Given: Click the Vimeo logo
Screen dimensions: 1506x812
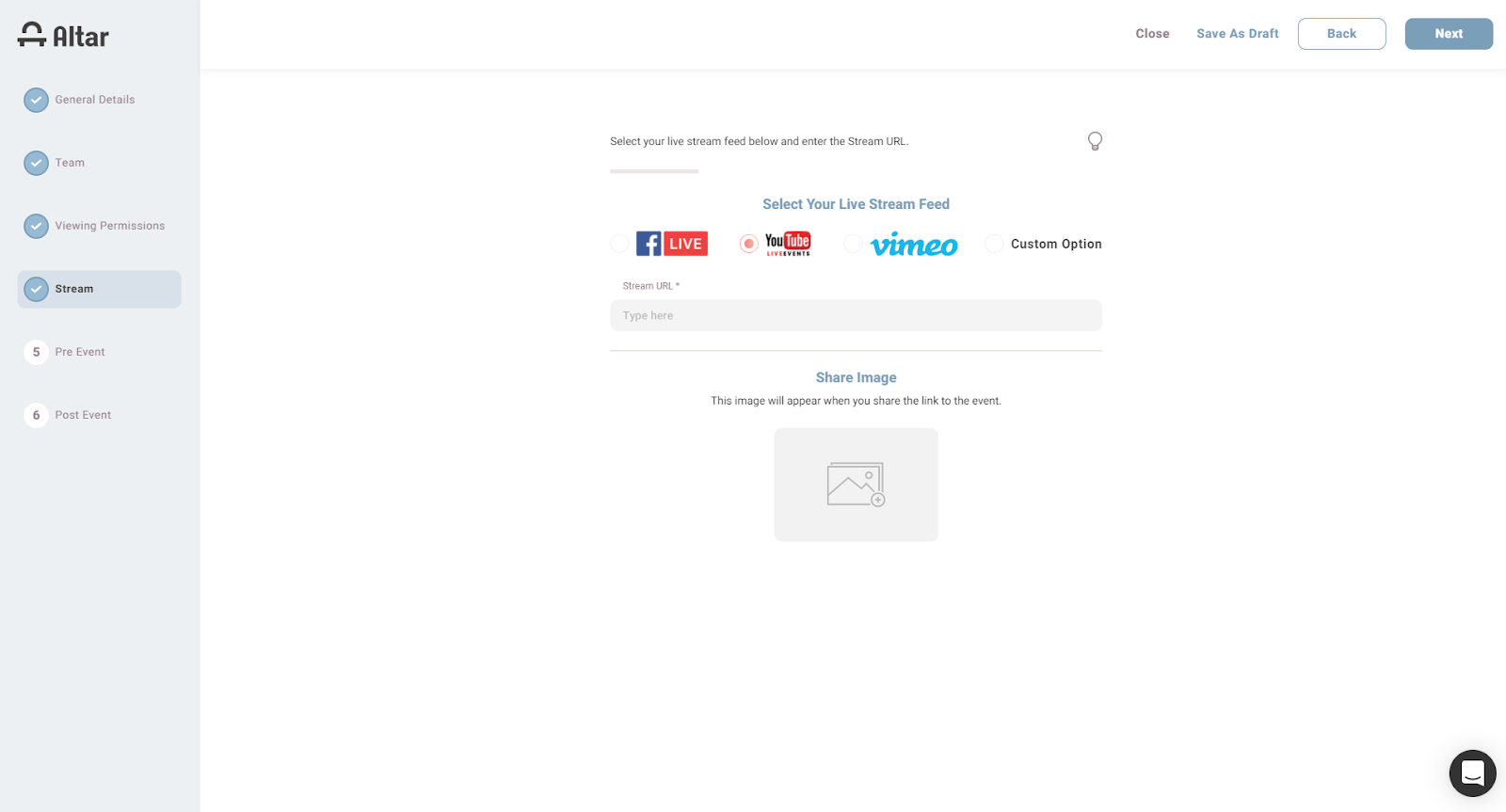Looking at the screenshot, I should [914, 245].
